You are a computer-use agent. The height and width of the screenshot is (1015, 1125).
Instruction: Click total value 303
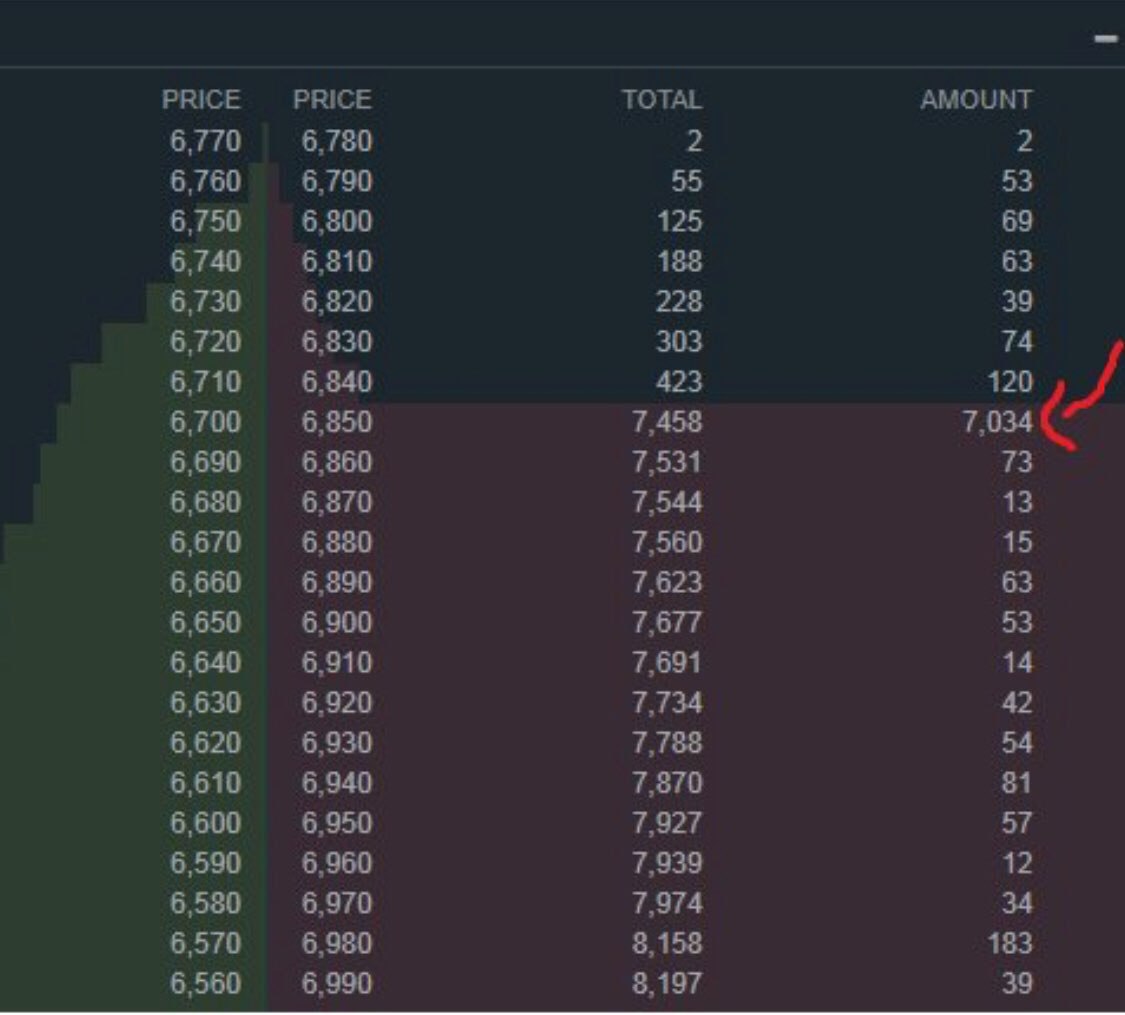[679, 342]
